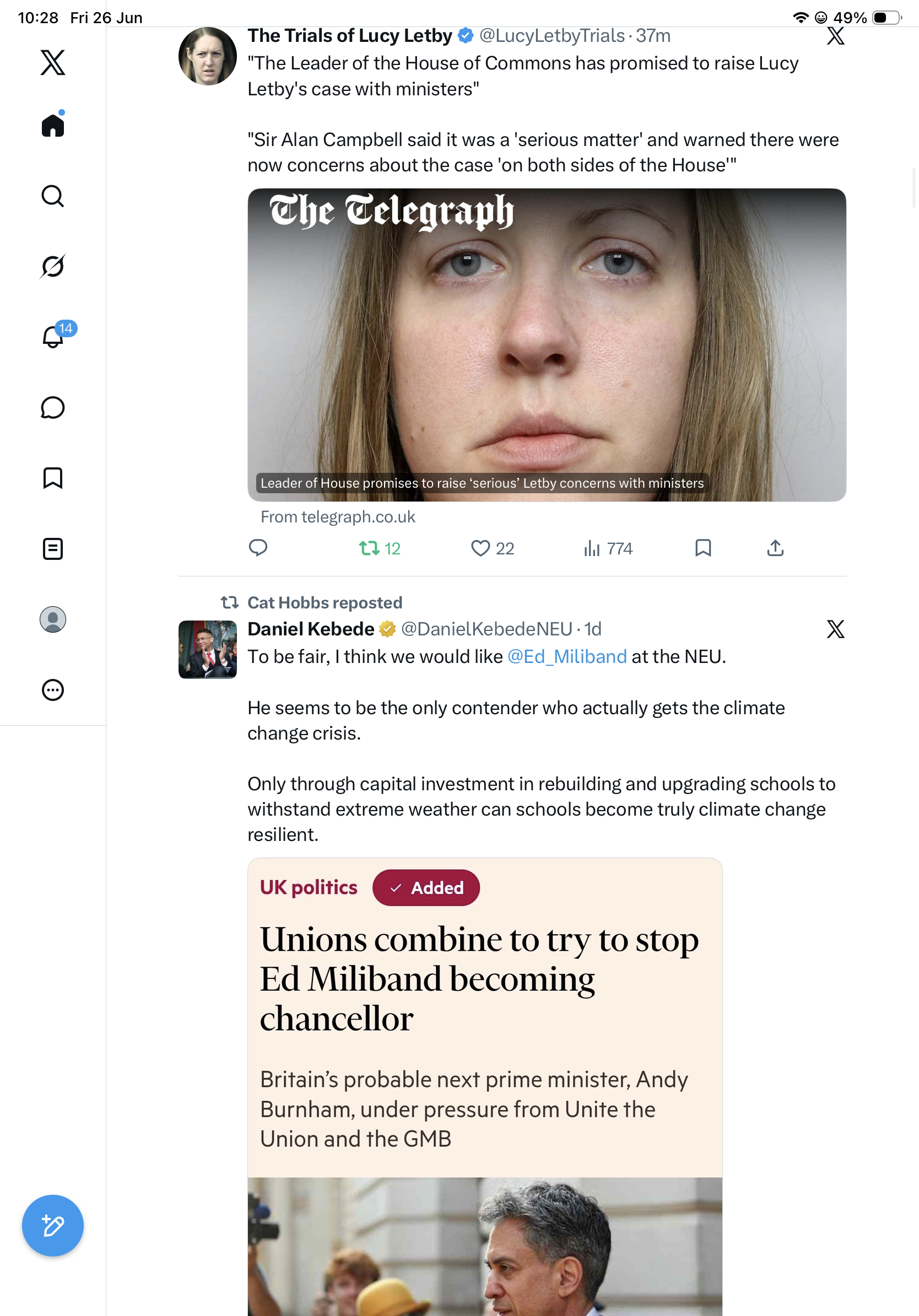Viewport: 919px width, 1316px height.
Task: Bookmark the Lucy Letby Trials tweet
Action: [x=703, y=548]
